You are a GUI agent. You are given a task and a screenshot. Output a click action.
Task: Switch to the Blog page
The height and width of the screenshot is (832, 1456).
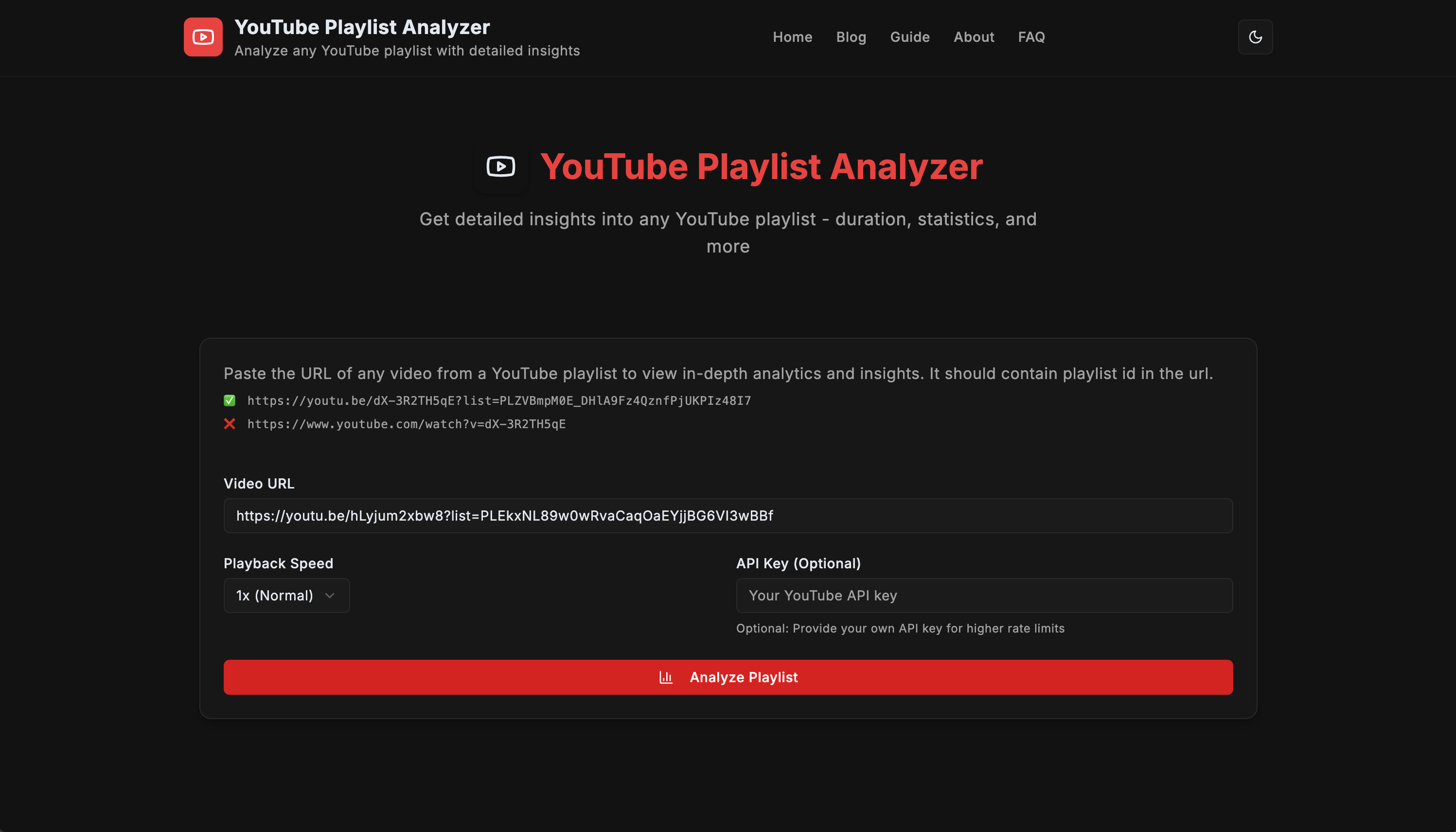point(851,36)
